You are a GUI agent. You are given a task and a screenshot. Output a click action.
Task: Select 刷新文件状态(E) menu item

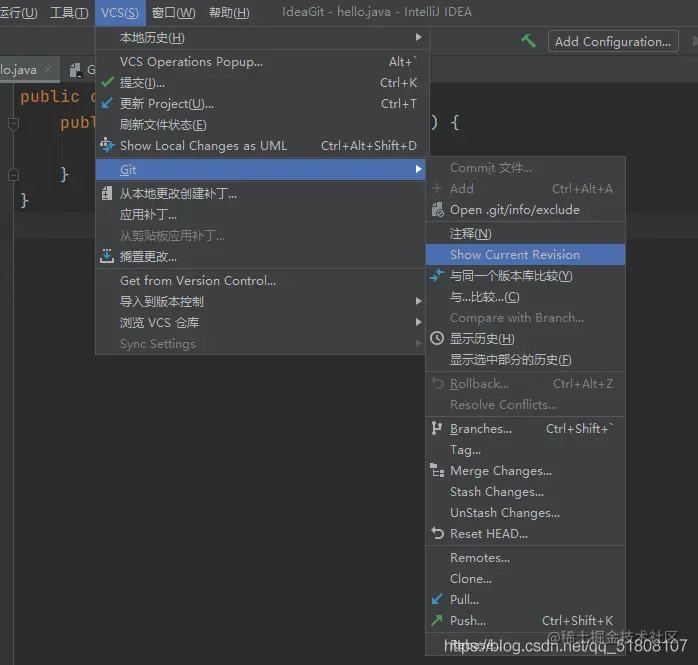[260, 124]
